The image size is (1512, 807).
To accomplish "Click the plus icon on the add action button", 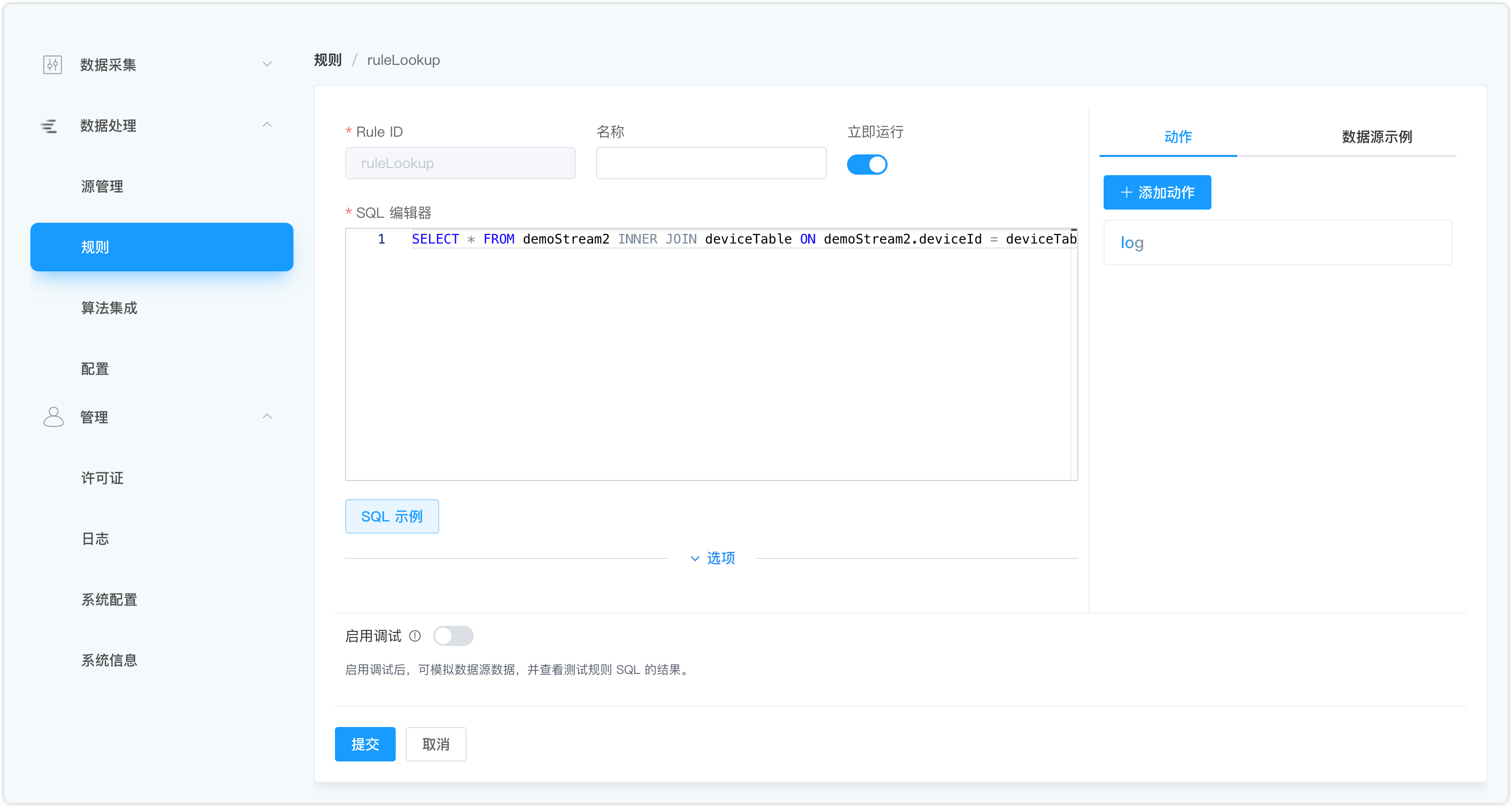I will point(1126,193).
